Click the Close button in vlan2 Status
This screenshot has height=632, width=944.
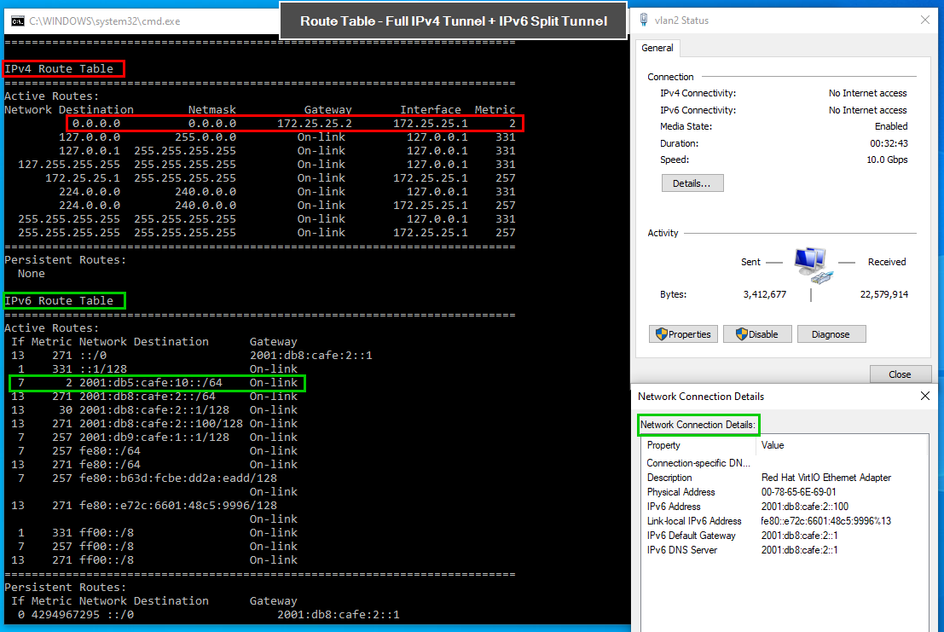click(900, 374)
